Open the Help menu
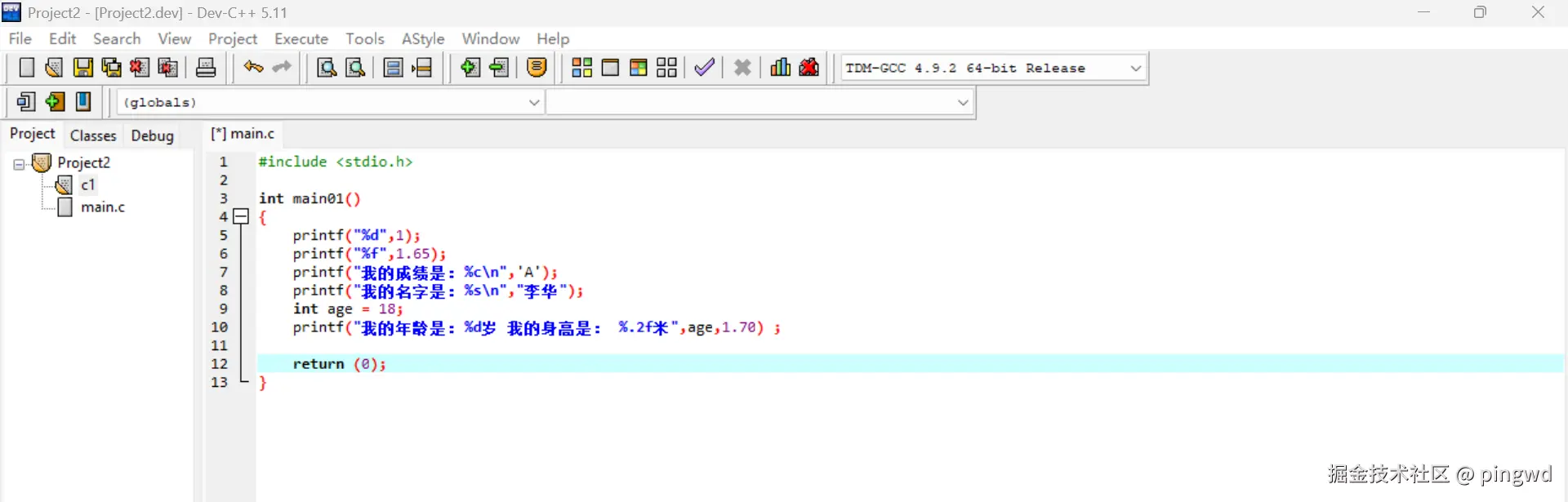Screen dimensions: 1568x502 553,38
